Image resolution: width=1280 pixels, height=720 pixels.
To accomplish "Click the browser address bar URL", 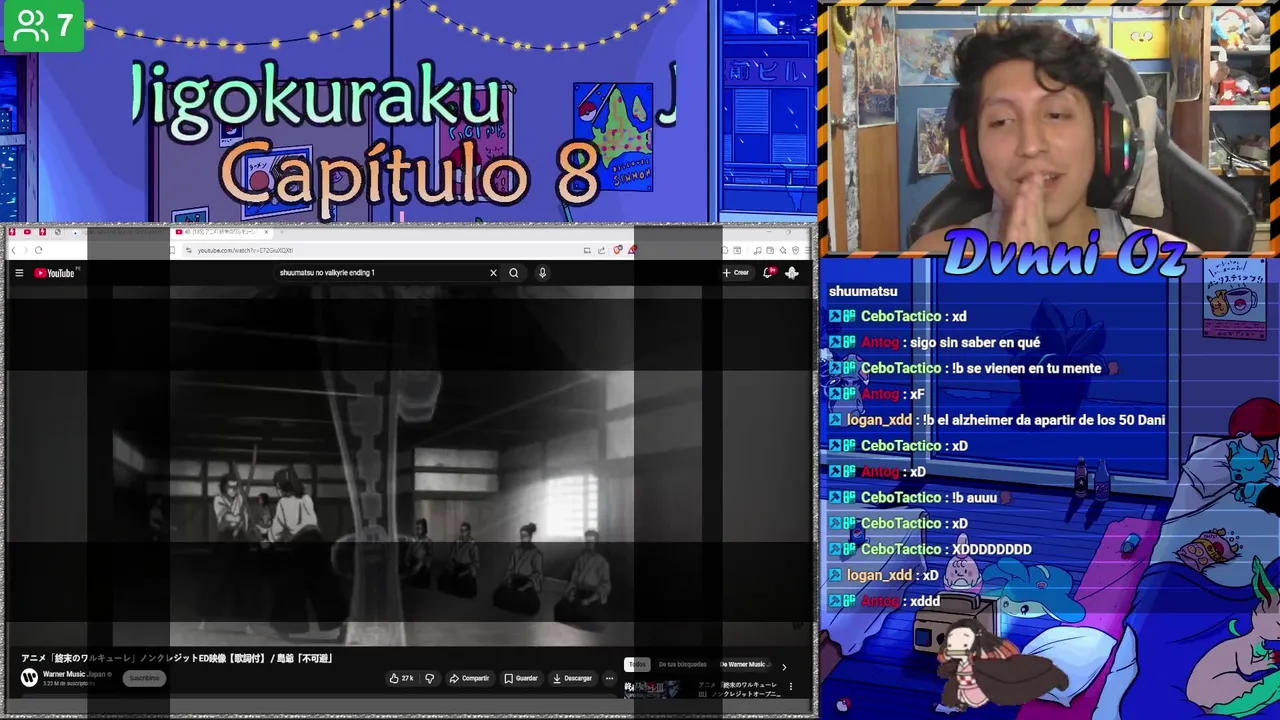I will click(245, 250).
